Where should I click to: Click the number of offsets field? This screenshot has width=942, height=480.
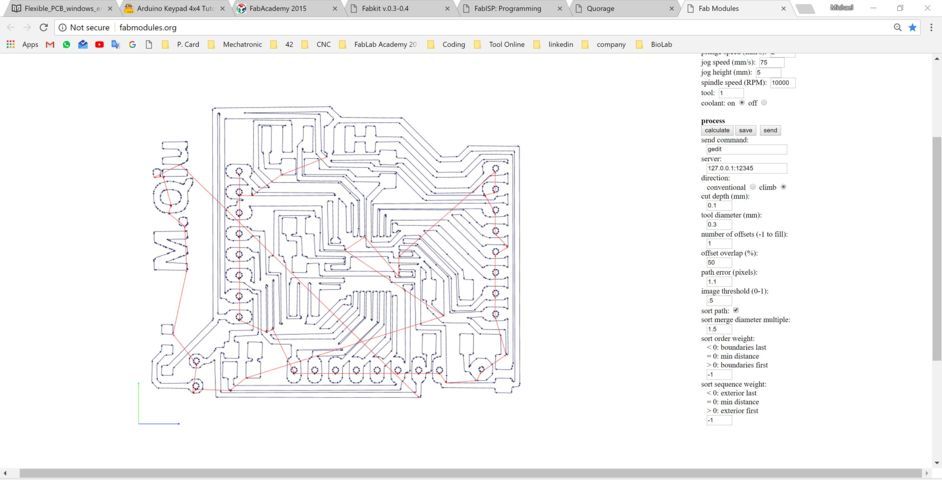(719, 244)
